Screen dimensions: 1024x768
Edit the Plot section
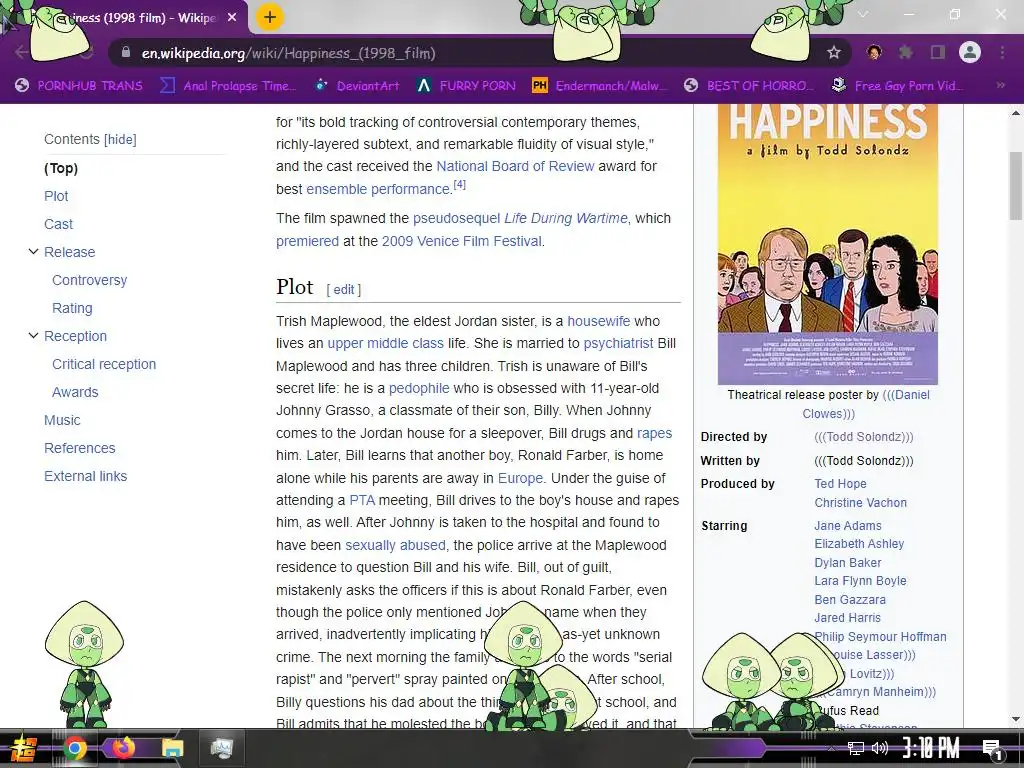coord(344,289)
